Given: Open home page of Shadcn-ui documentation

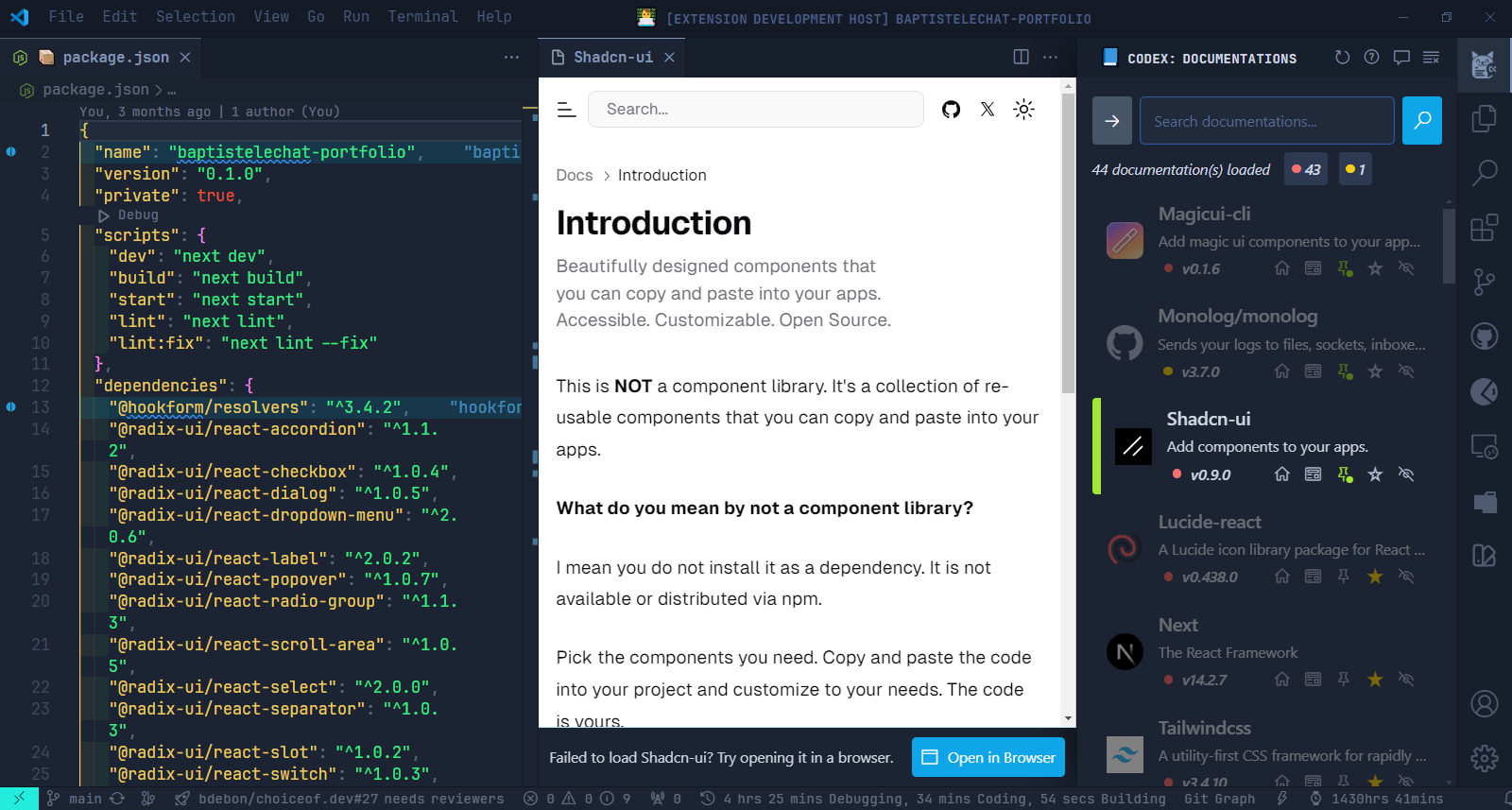Looking at the screenshot, I should pos(1281,474).
